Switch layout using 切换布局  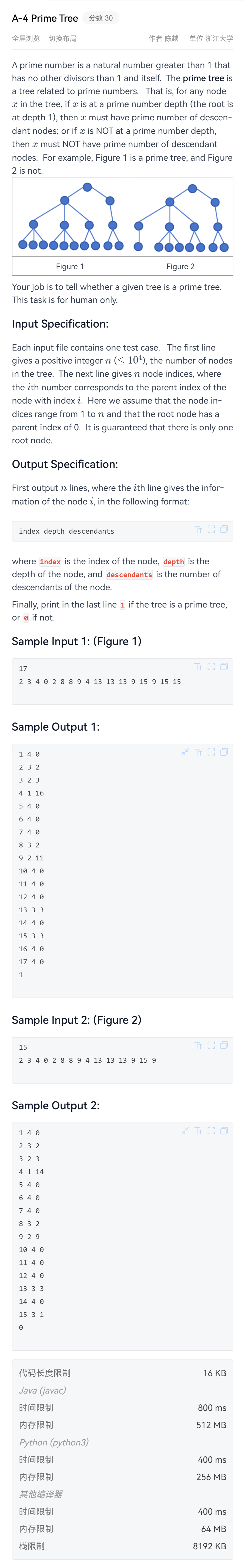point(63,38)
